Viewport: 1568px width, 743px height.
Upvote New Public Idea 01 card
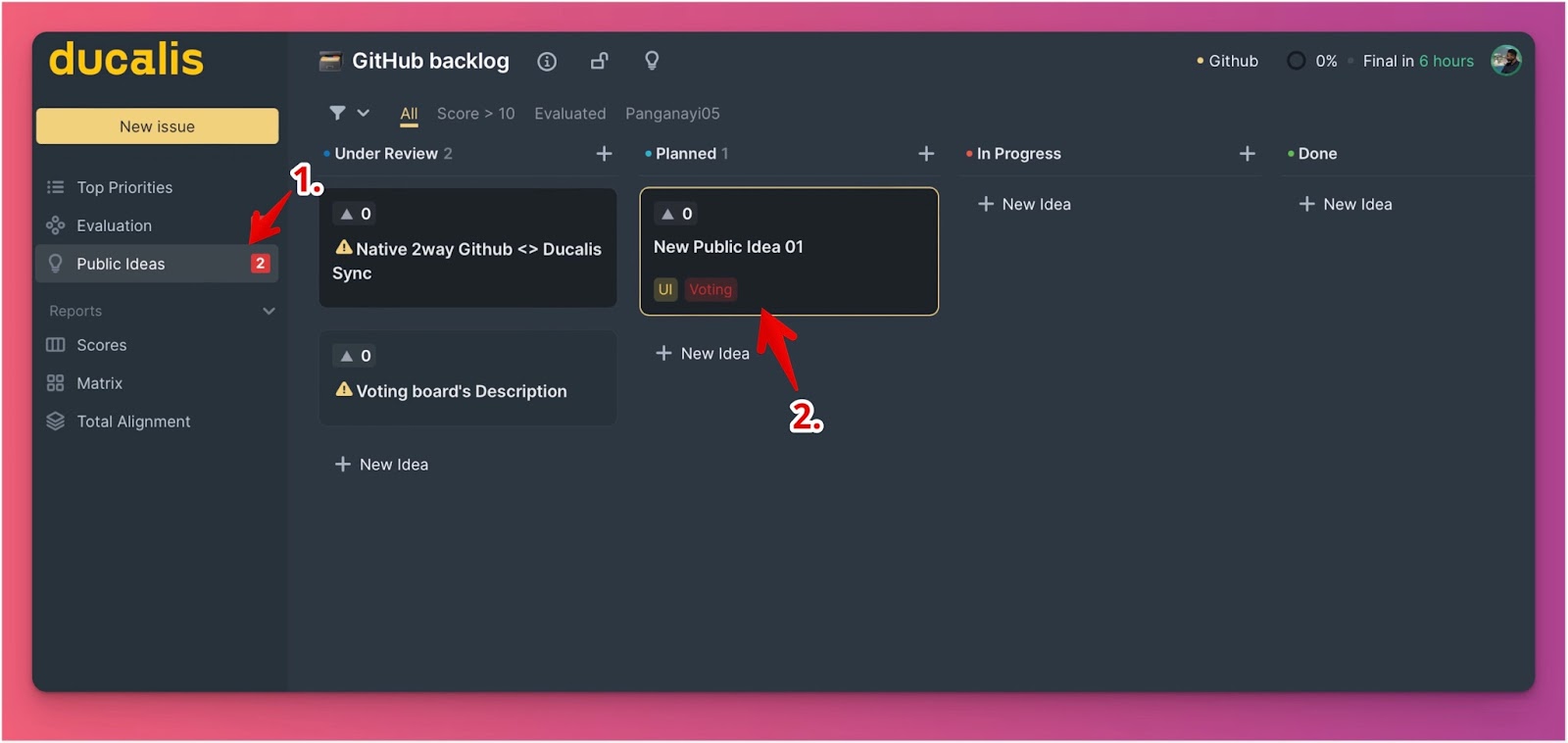[677, 214]
